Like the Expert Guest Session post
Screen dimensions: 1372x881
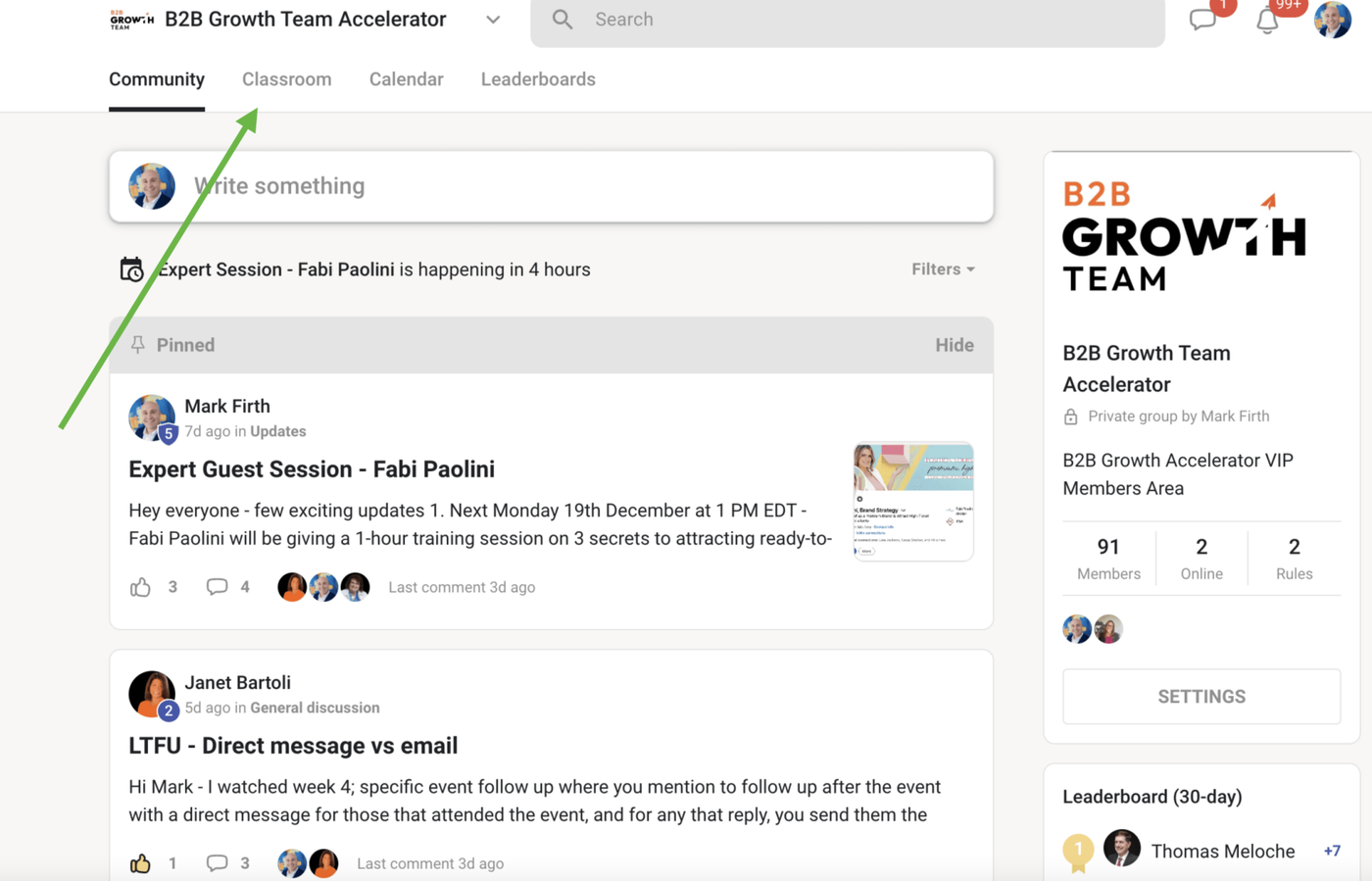pos(141,587)
